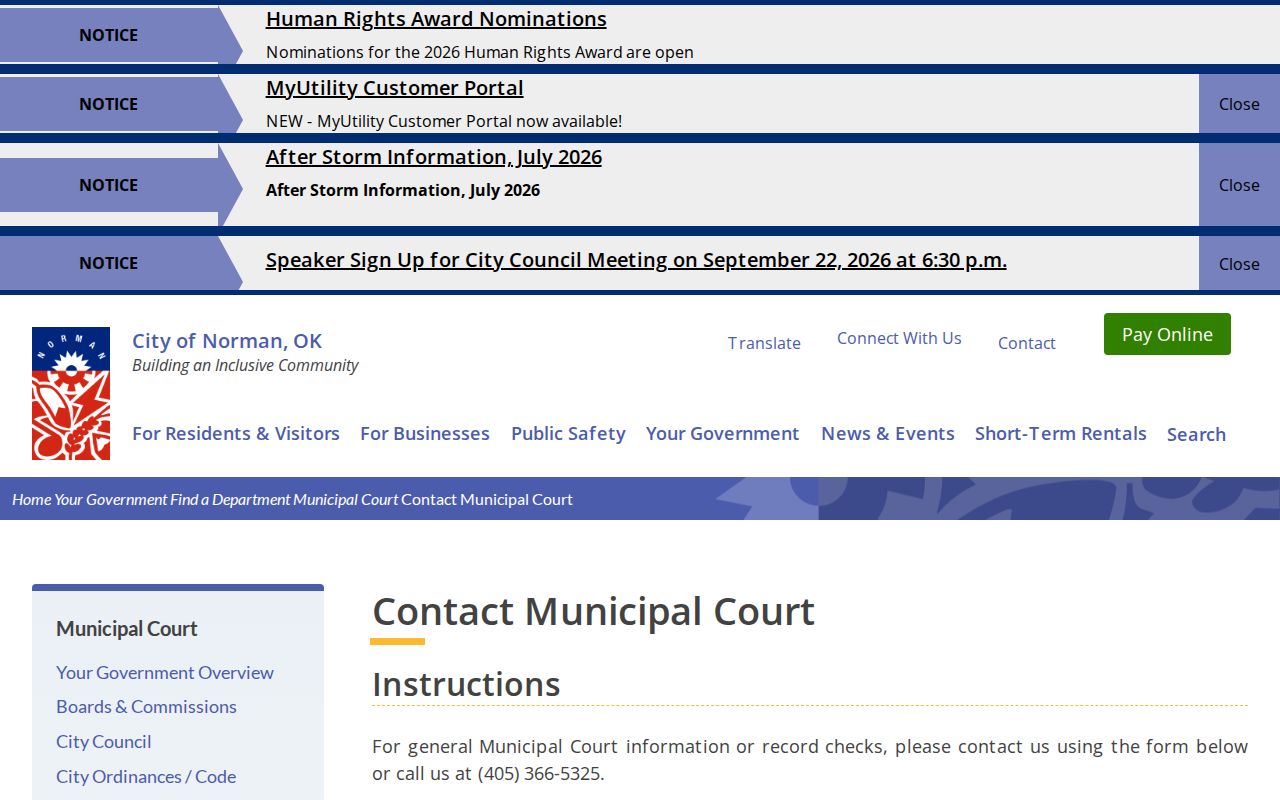The height and width of the screenshot is (800, 1280).
Task: Open Short-Term Rentals menu
Action: point(1061,433)
